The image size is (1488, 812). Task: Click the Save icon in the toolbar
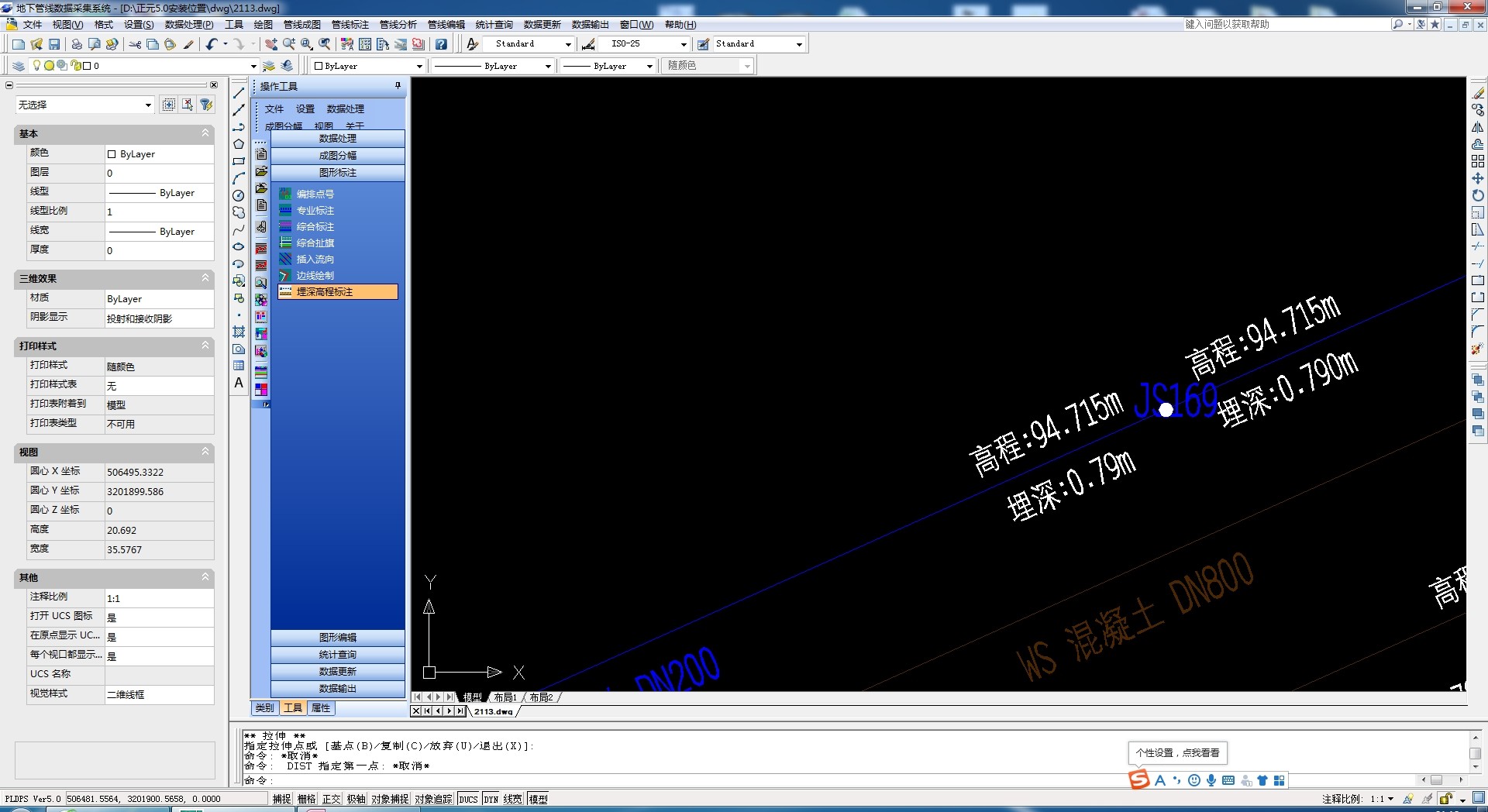54,44
